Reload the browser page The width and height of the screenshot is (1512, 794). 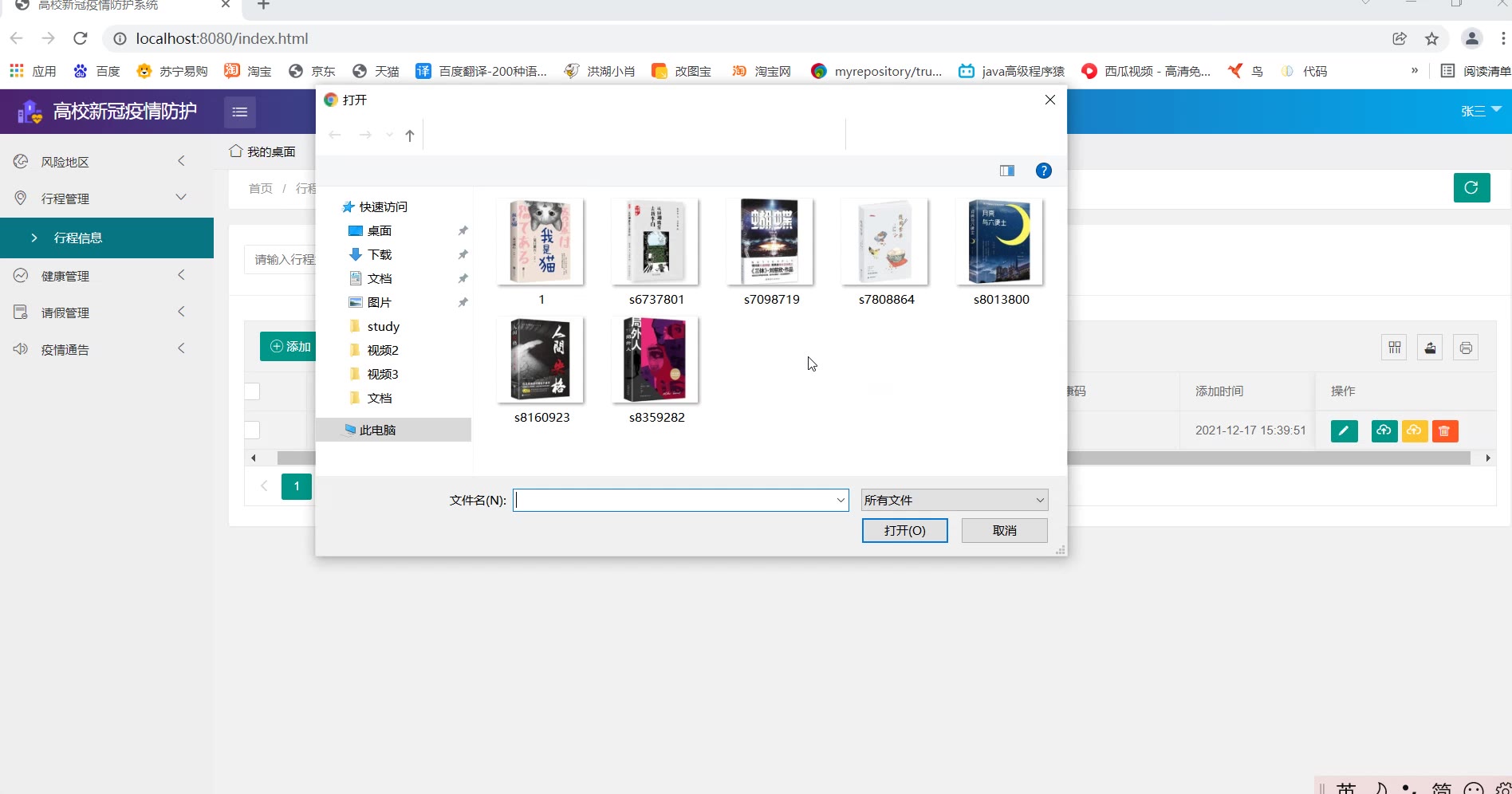(80, 38)
